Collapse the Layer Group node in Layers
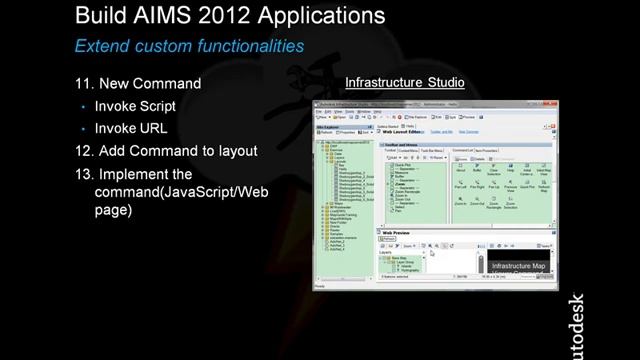The height and width of the screenshot is (360, 640). click(384, 262)
